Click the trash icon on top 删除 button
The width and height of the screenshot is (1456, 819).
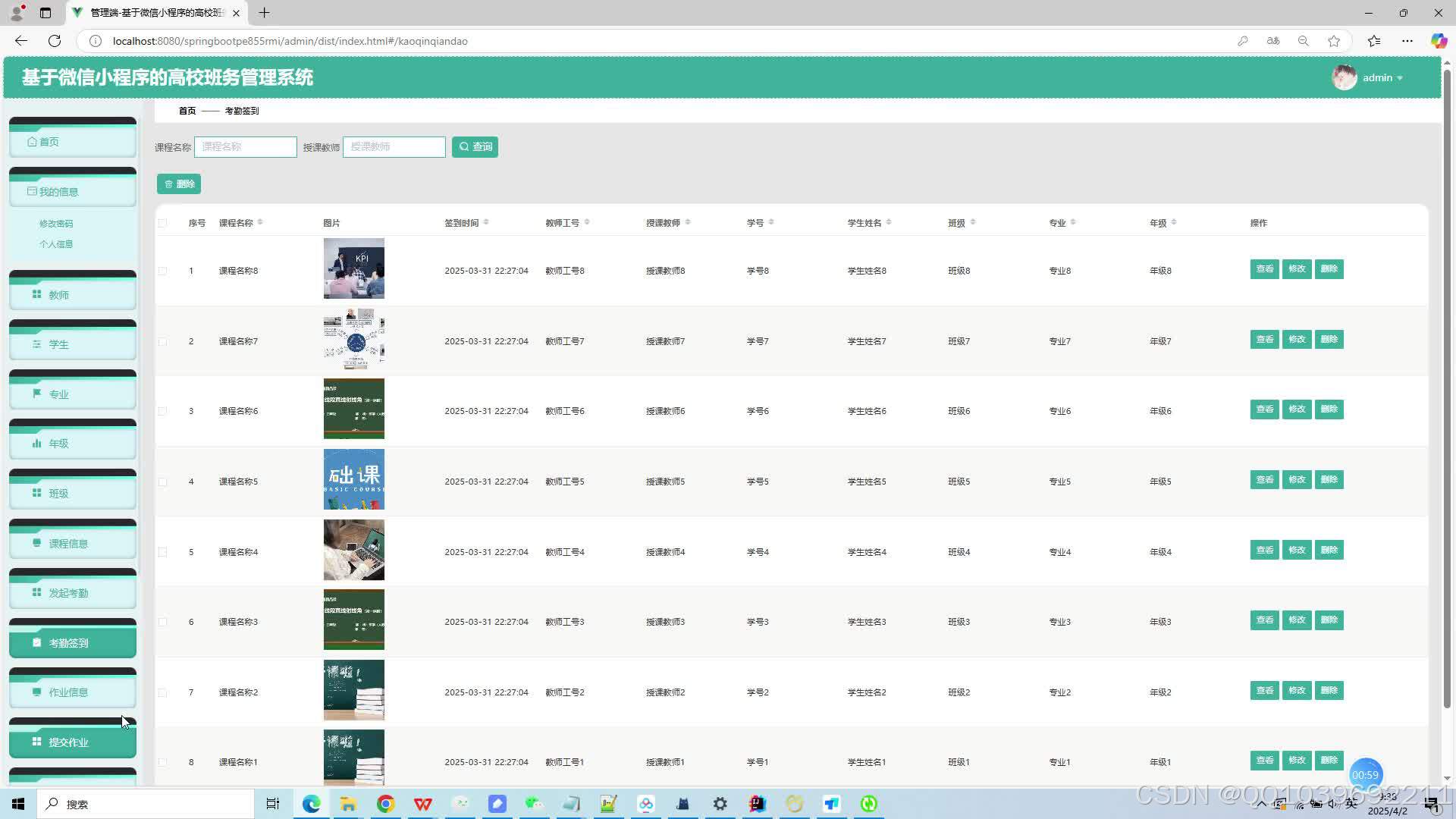169,184
